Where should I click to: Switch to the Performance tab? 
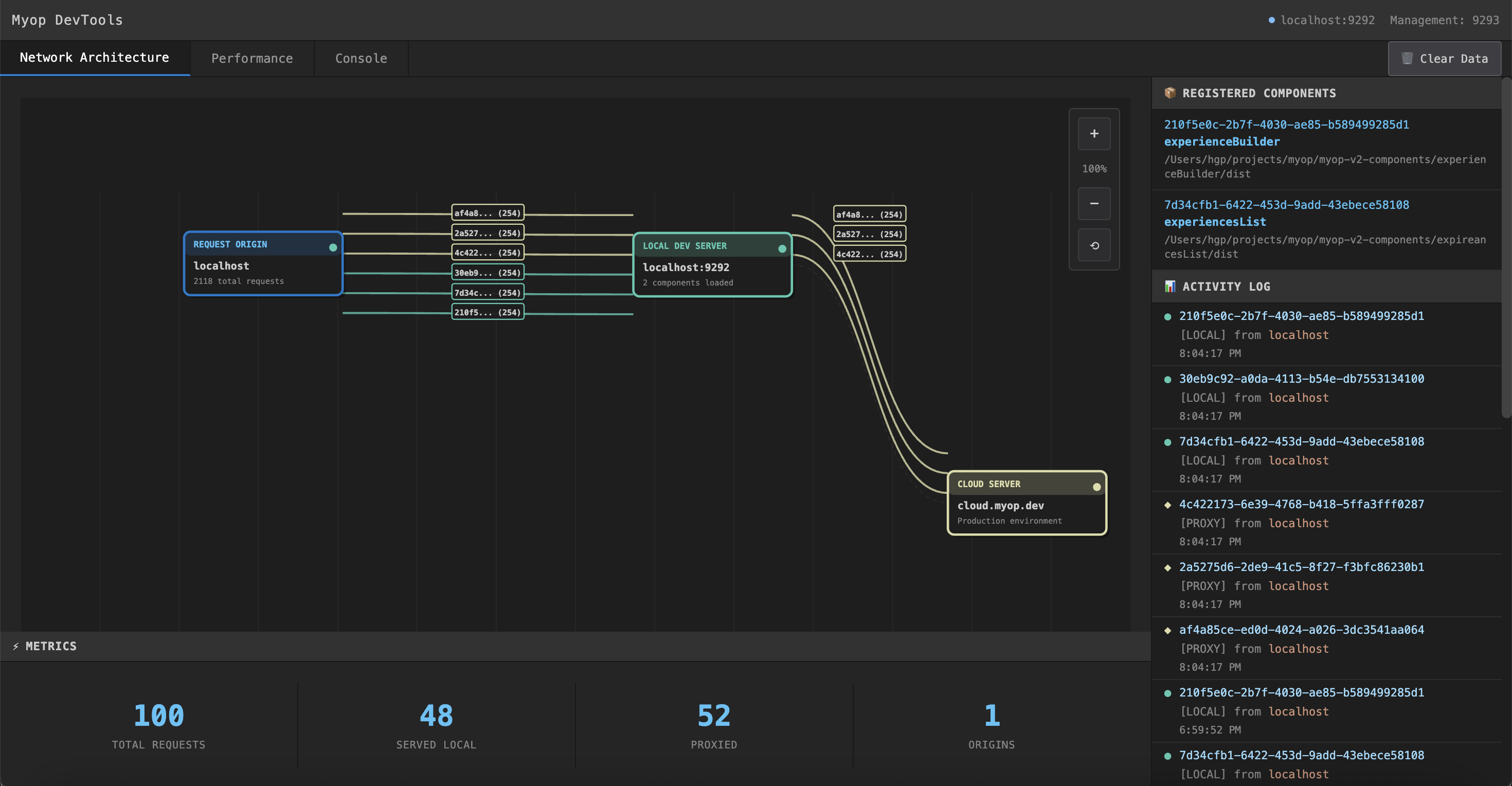point(252,58)
